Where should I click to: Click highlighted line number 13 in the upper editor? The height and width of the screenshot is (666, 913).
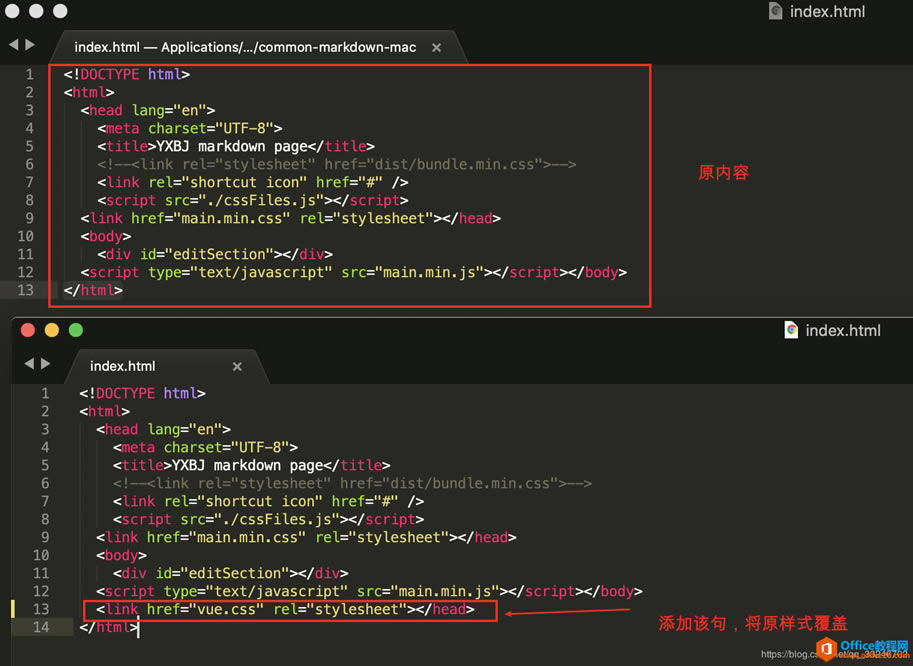tap(25, 290)
